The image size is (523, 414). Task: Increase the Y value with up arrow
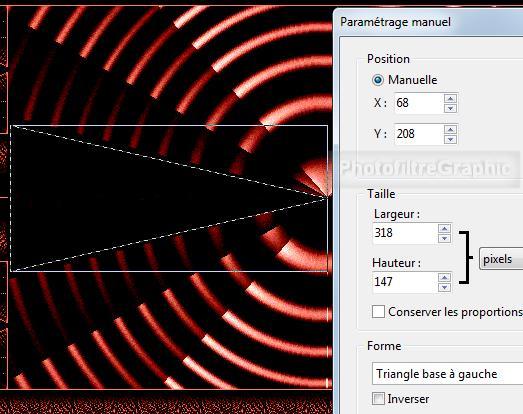pyautogui.click(x=450, y=129)
